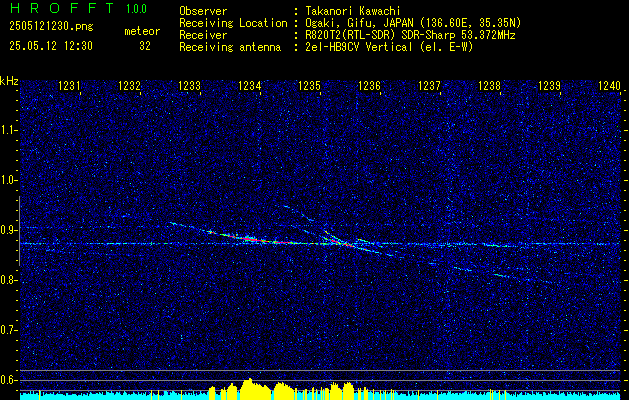Click the kHz axis unit label
This screenshot has height=400, width=629.
click(9, 81)
